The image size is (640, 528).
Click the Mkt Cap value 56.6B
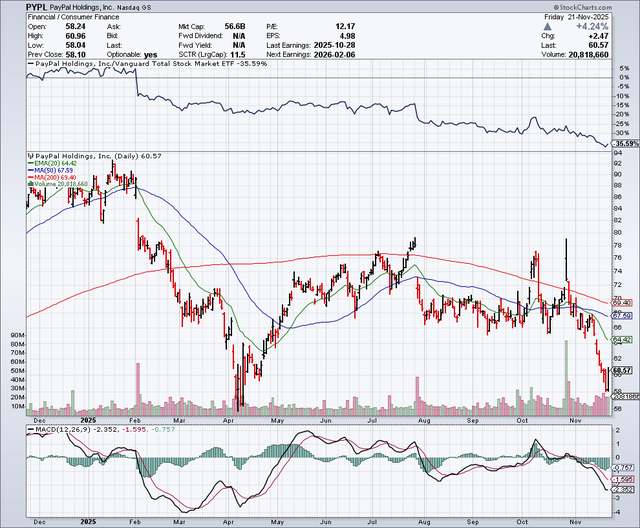tap(235, 27)
